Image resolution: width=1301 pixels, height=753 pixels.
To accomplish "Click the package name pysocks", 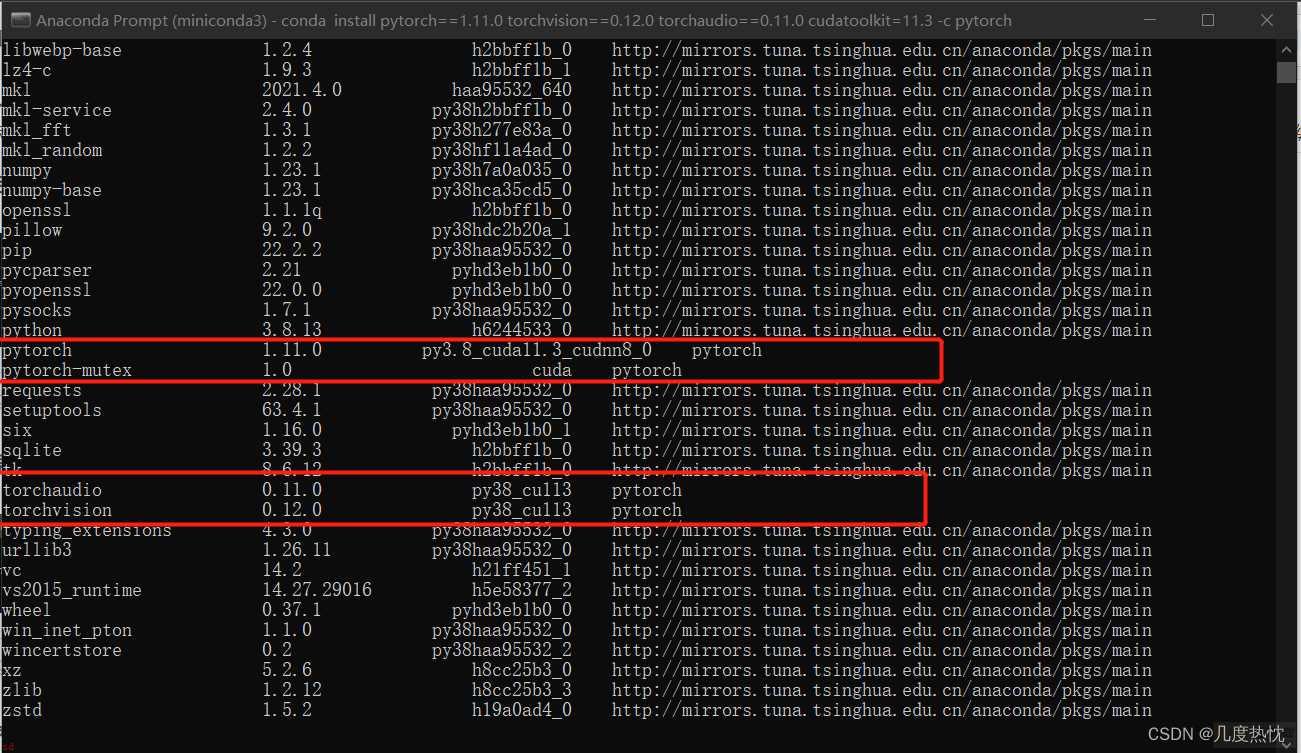I will coord(37,310).
